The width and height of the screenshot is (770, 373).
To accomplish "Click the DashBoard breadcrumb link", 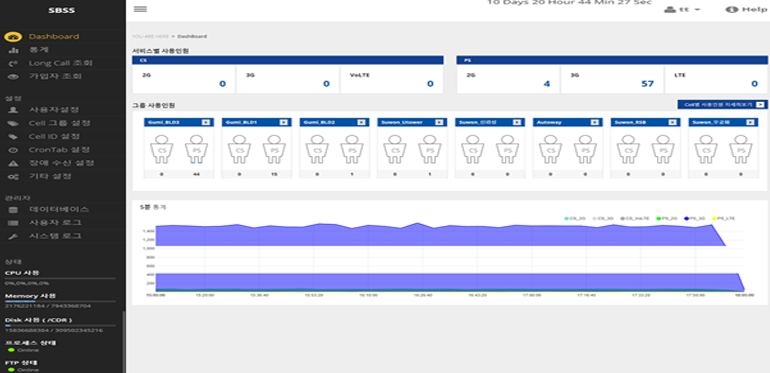I will click(x=192, y=36).
